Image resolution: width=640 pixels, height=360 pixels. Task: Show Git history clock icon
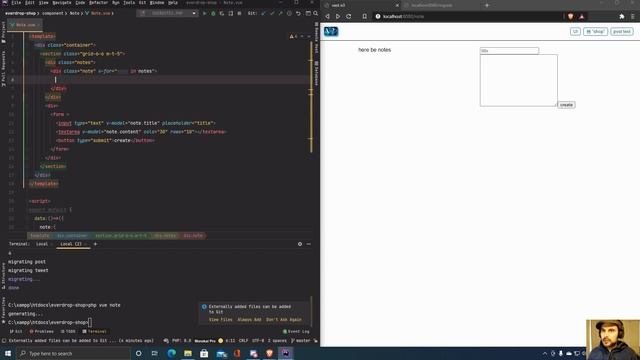[289, 13]
